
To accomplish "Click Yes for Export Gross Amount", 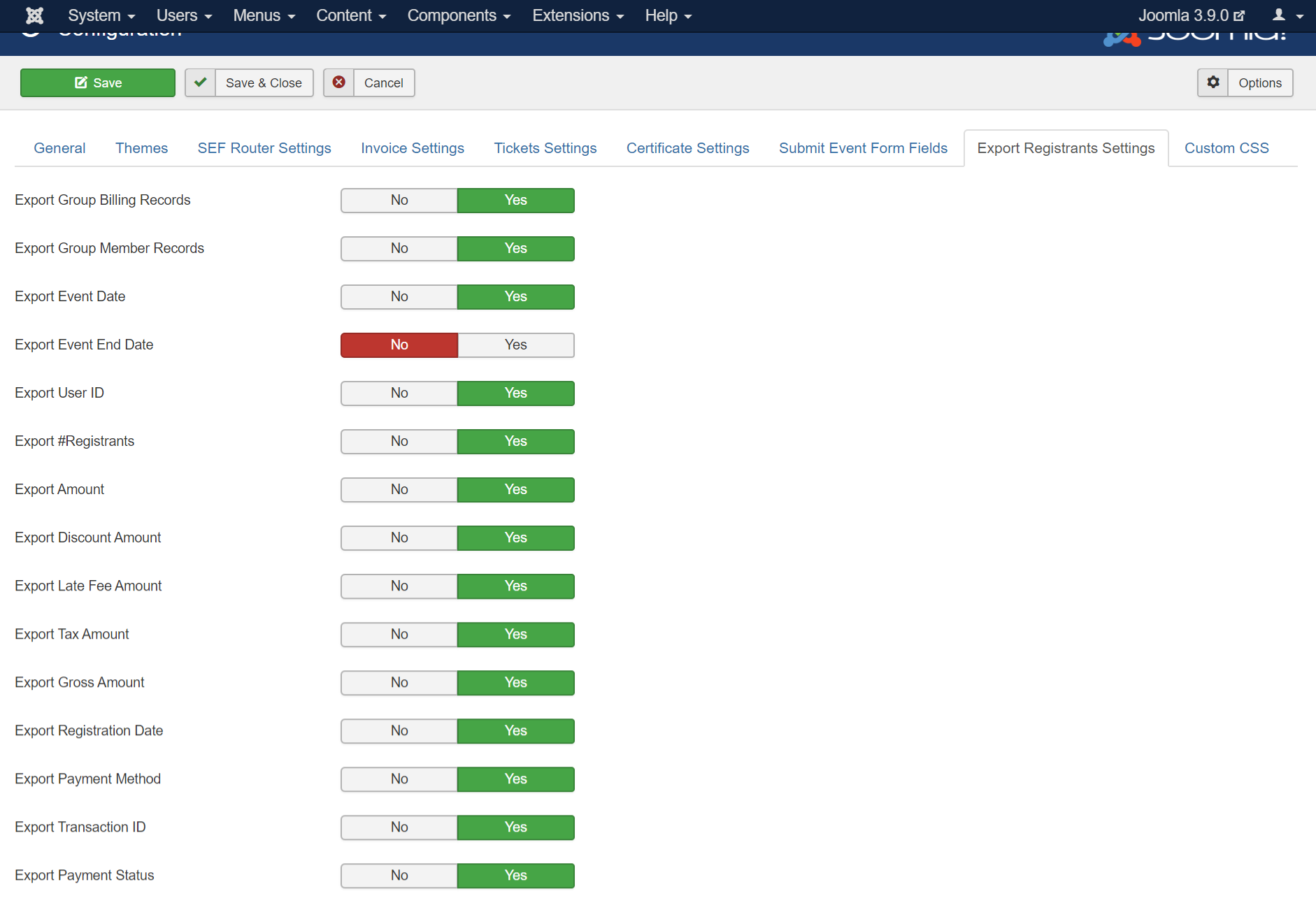I will click(x=516, y=683).
